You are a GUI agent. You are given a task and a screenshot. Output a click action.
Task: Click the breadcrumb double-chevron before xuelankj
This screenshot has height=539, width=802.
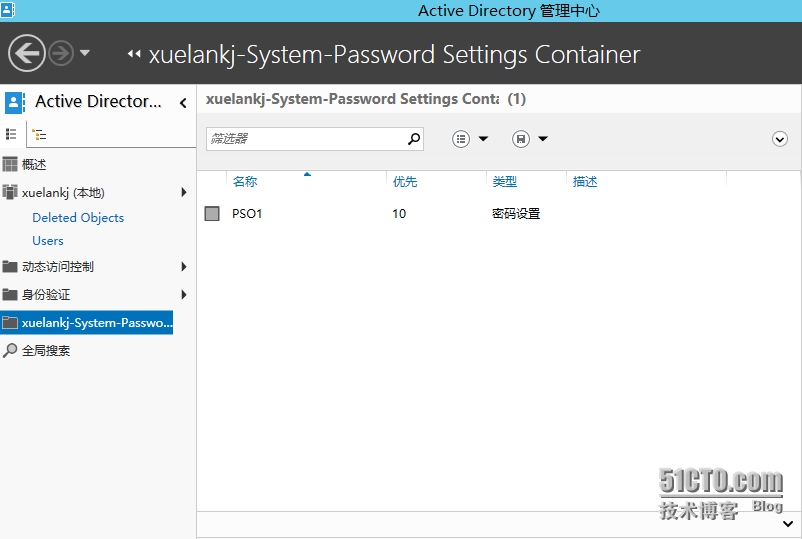pyautogui.click(x=134, y=54)
